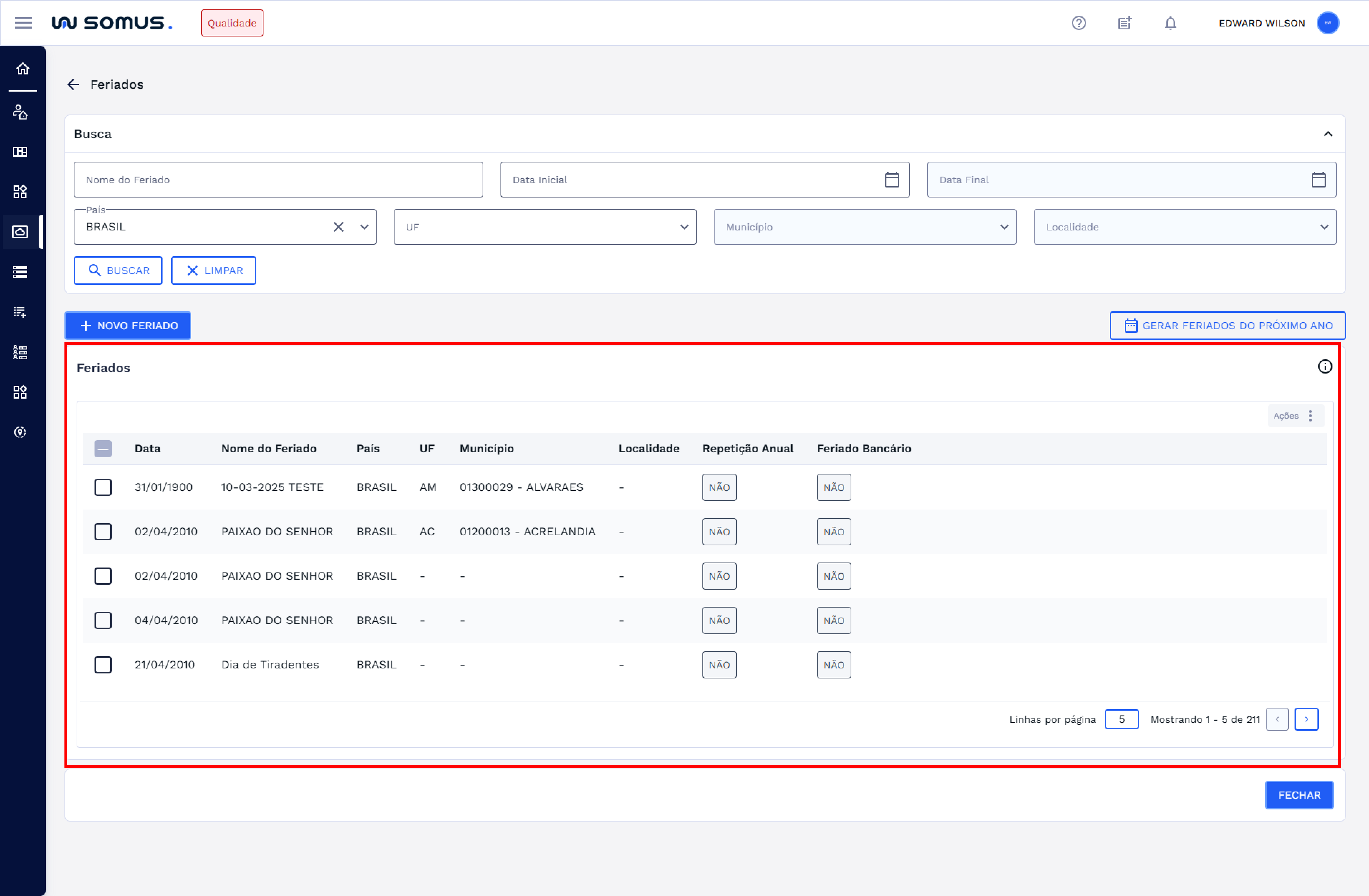Click GERAR FERIADOS DO PRÓXIMO ANO button
1369x896 pixels.
coord(1227,326)
